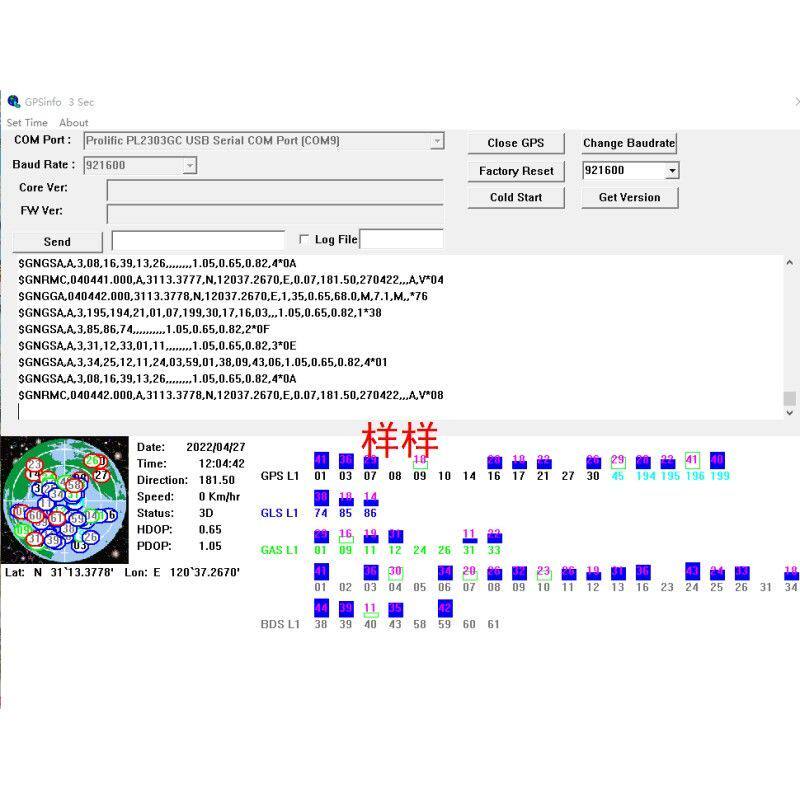Click the Status value "3D"
800x800 pixels.
pyautogui.click(x=206, y=513)
